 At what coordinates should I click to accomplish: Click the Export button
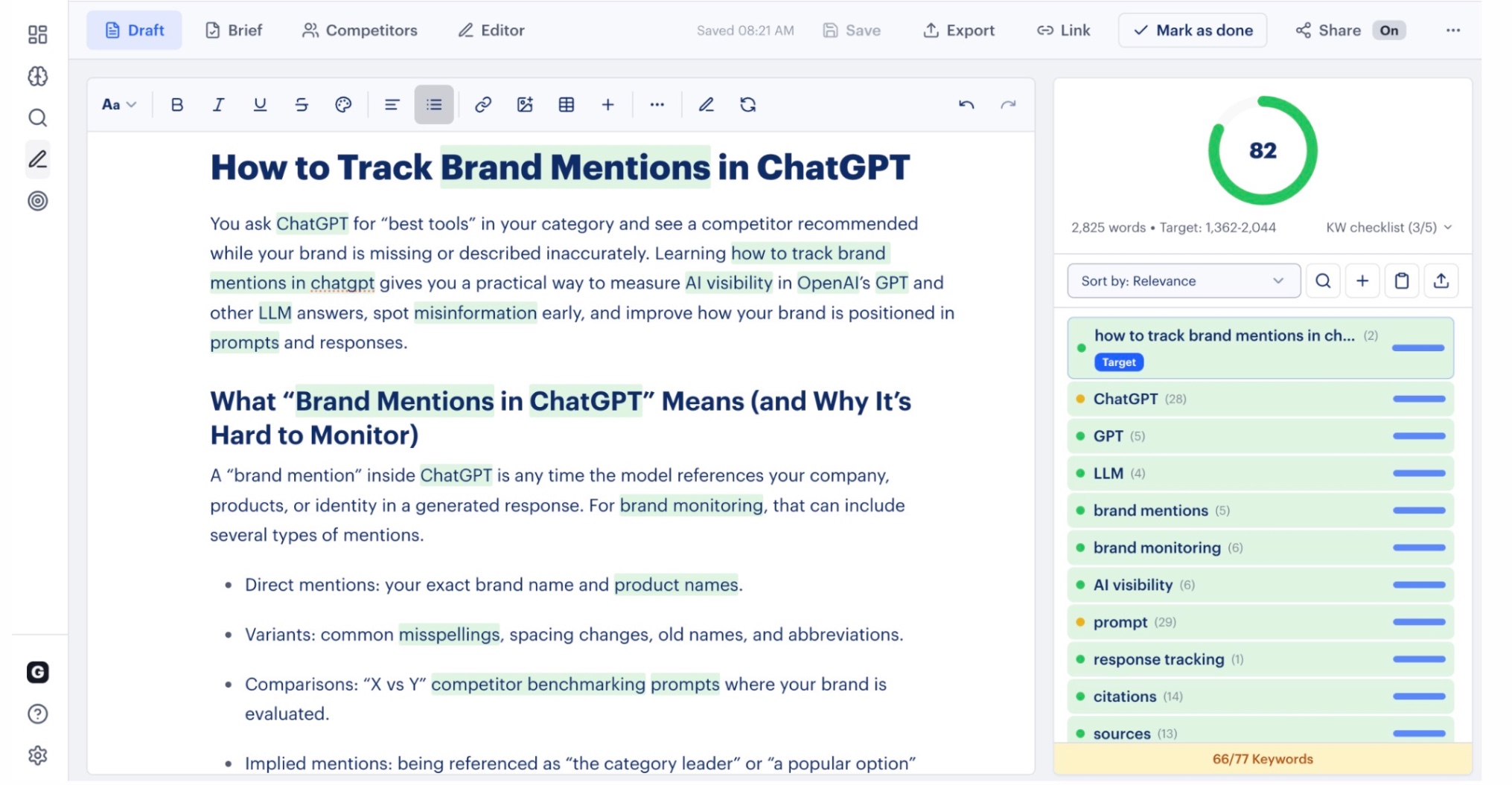959,31
